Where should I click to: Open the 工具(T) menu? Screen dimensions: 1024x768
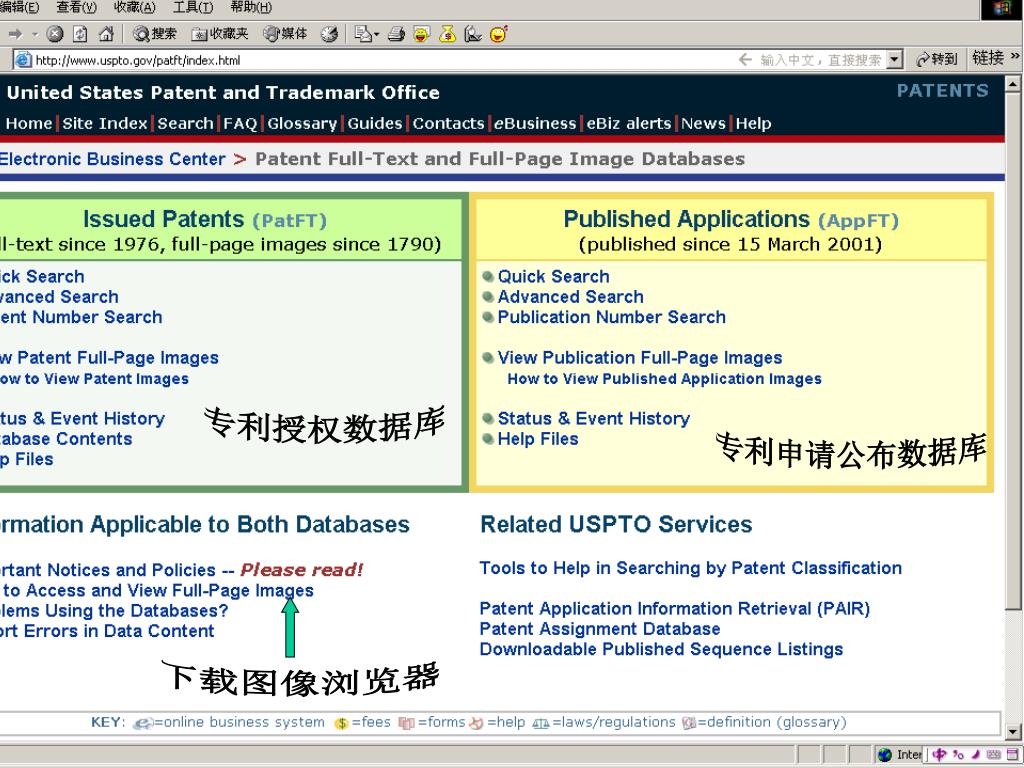coord(193,7)
